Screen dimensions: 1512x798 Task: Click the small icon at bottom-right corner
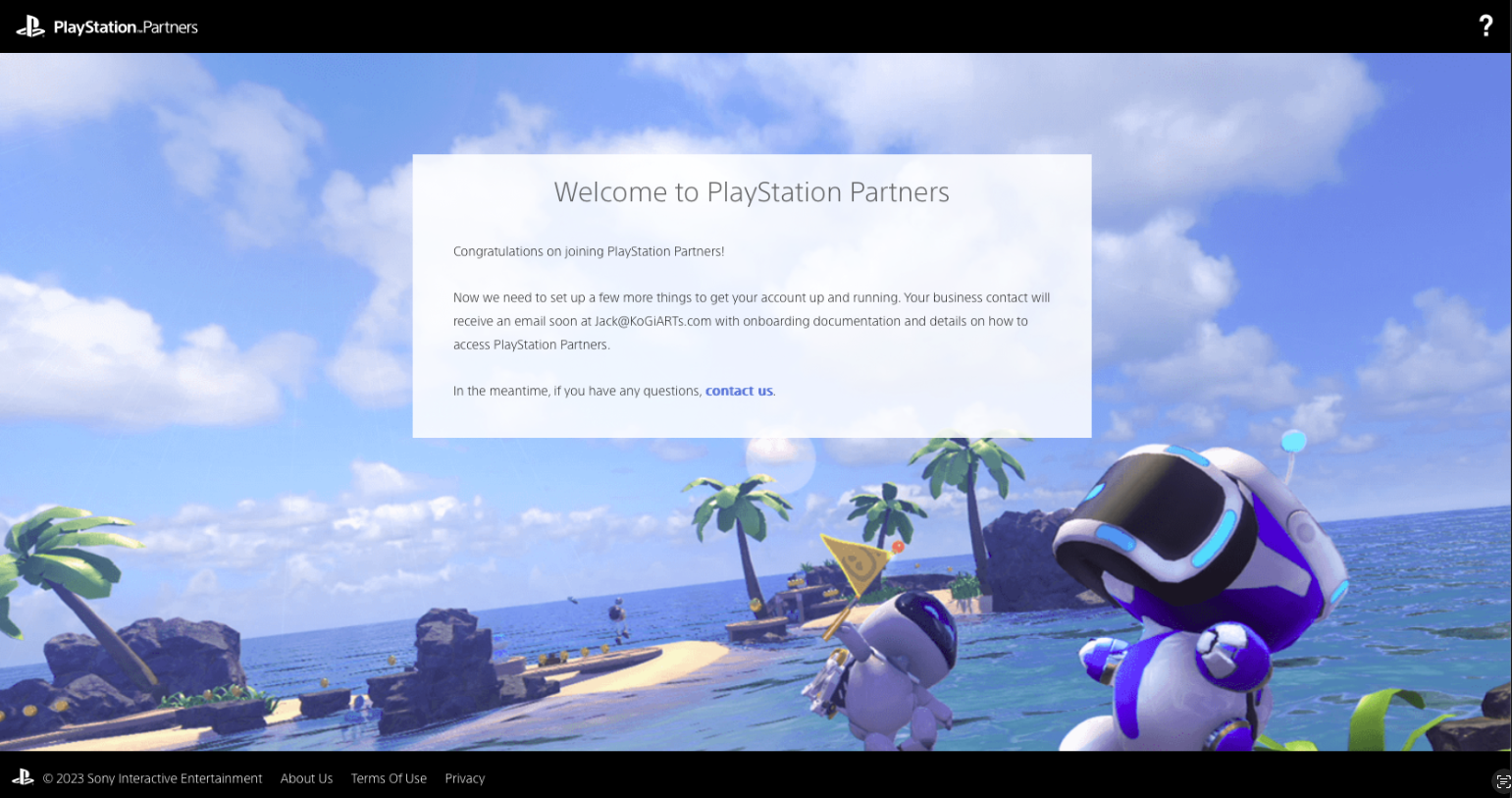tap(1501, 781)
